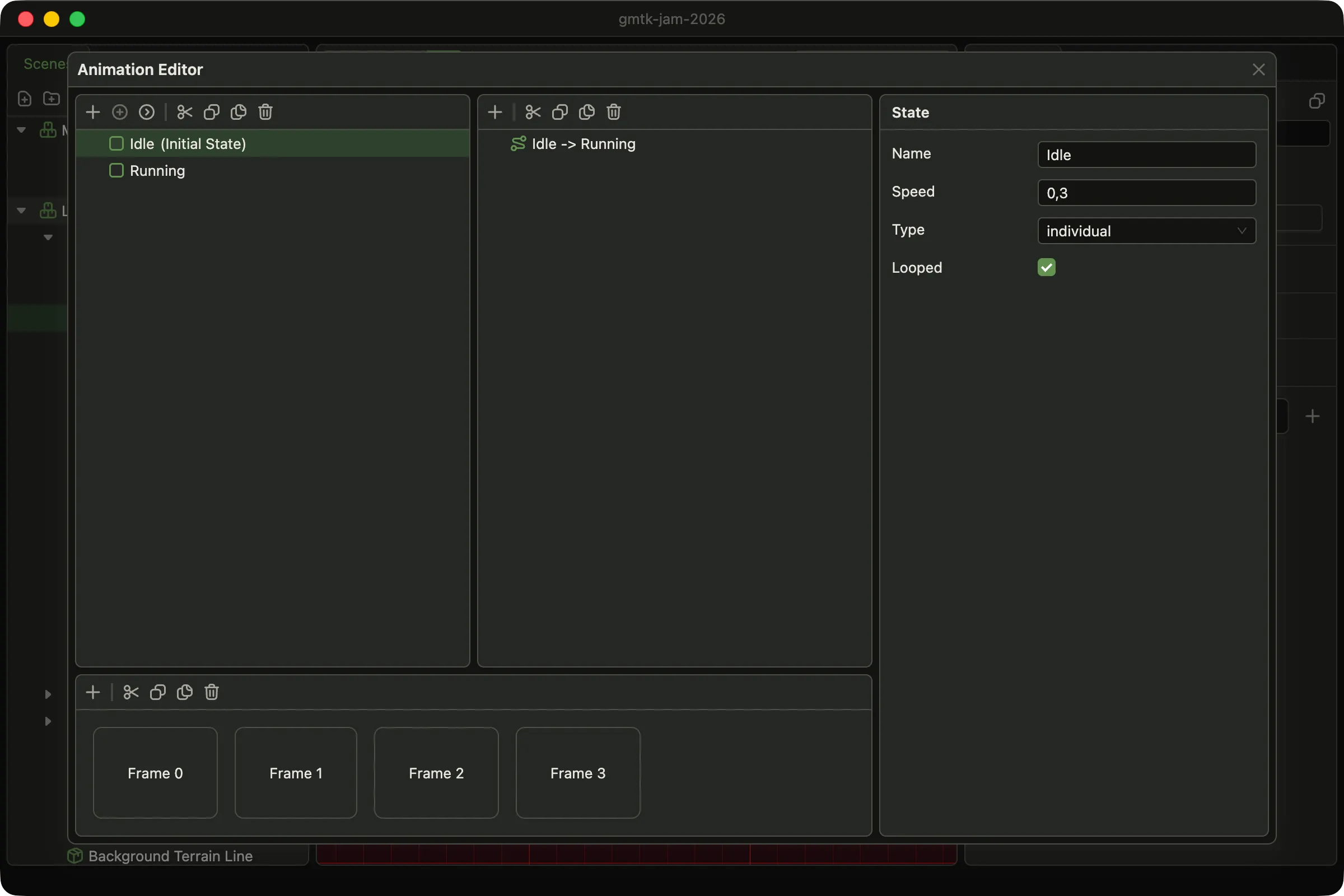The image size is (1344, 896).
Task: Open the Type dropdown set to individual
Action: point(1146,231)
